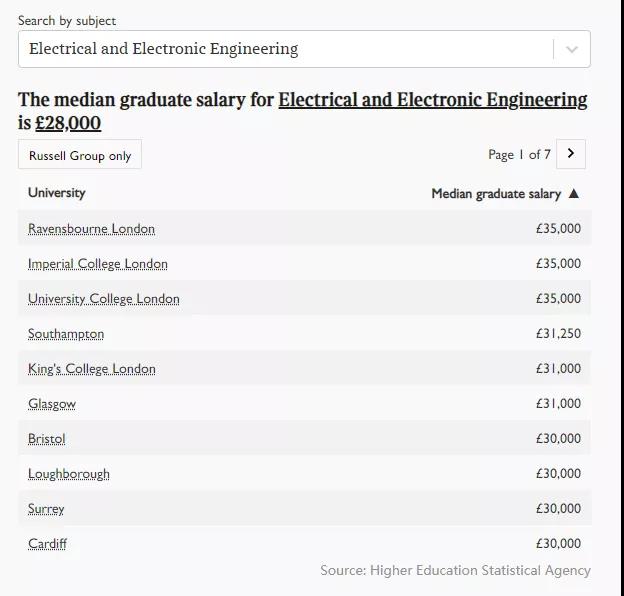Screen dimensions: 624x596
Task: Open the Ravensbourne London link
Action: point(91,229)
